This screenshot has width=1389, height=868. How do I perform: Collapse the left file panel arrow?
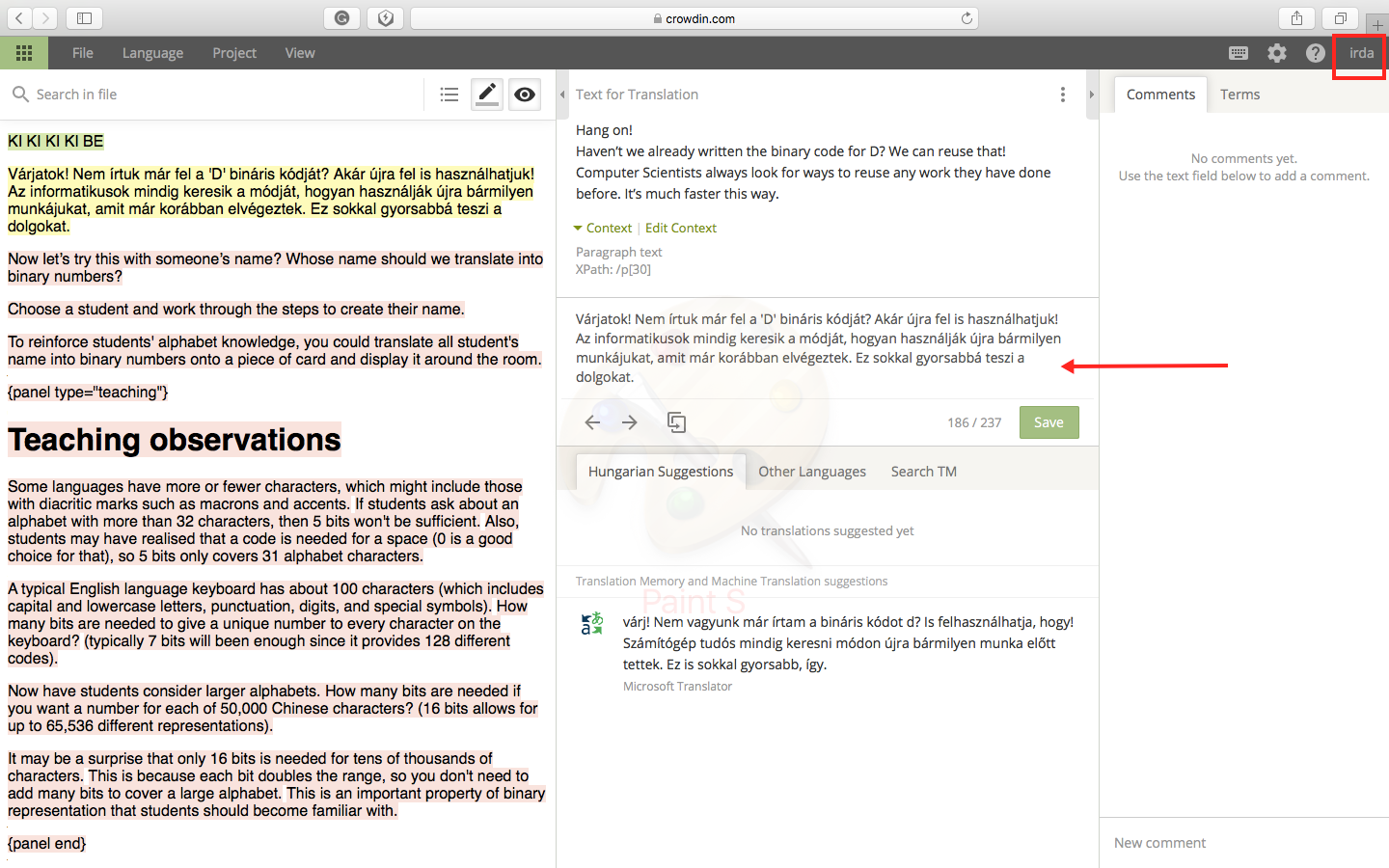pyautogui.click(x=562, y=95)
